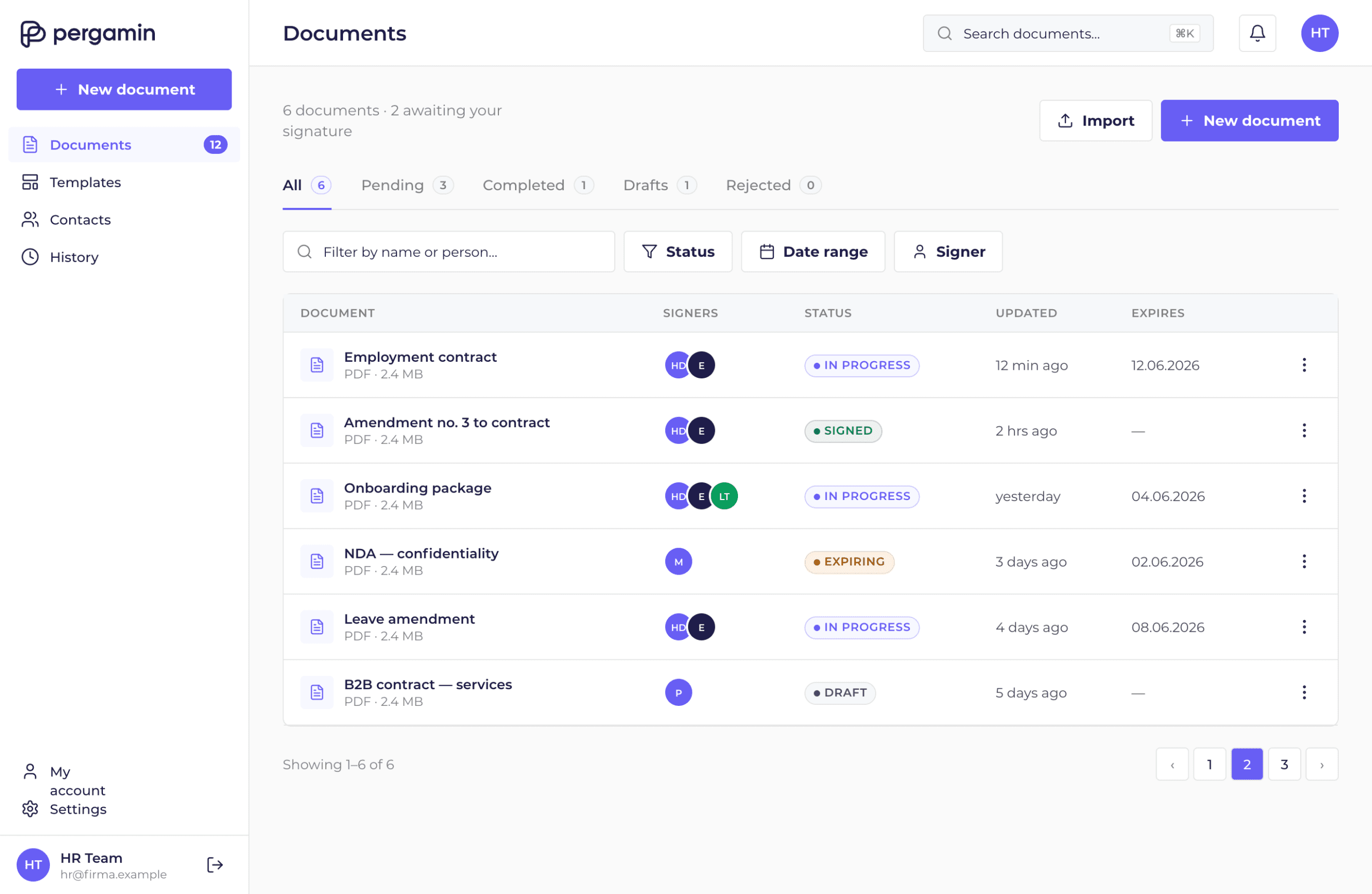The width and height of the screenshot is (1372, 894).
Task: Open the Signer filter dropdown
Action: click(x=948, y=252)
